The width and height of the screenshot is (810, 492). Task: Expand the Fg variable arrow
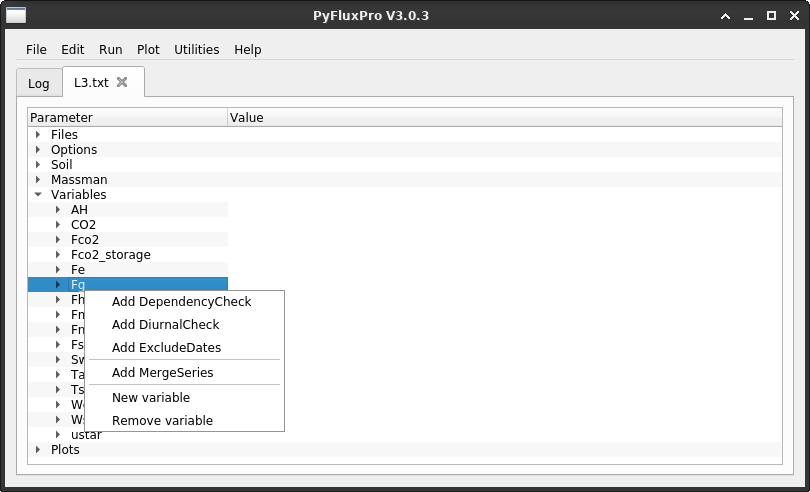click(58, 284)
